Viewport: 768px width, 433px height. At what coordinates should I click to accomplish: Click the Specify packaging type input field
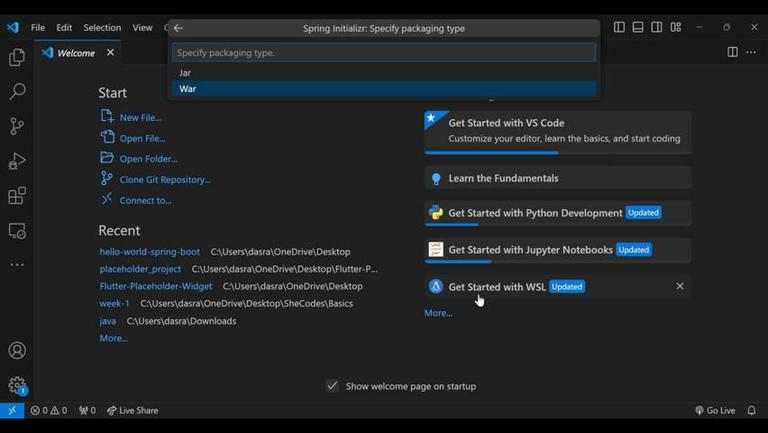(384, 52)
